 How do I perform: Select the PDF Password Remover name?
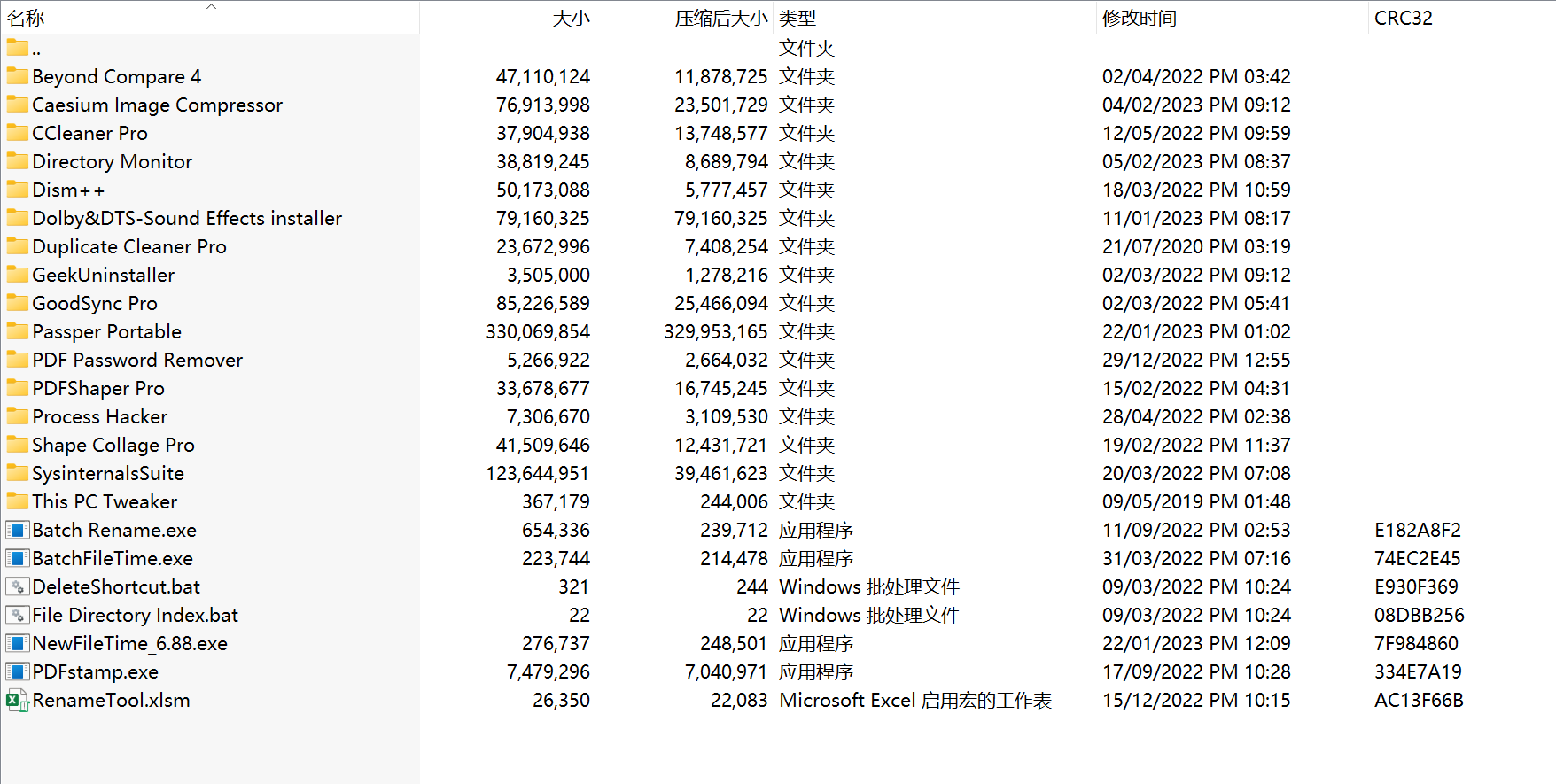point(137,361)
